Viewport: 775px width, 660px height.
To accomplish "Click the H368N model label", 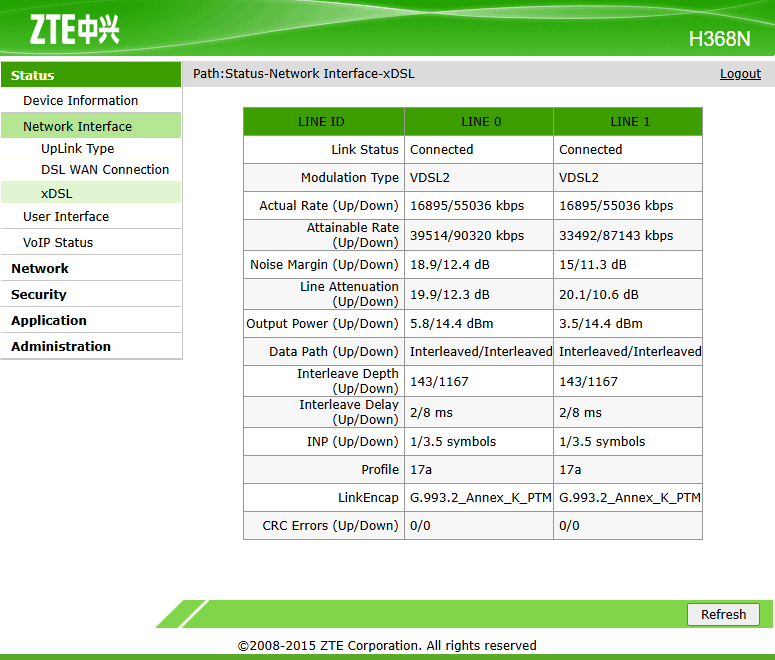I will click(x=720, y=39).
